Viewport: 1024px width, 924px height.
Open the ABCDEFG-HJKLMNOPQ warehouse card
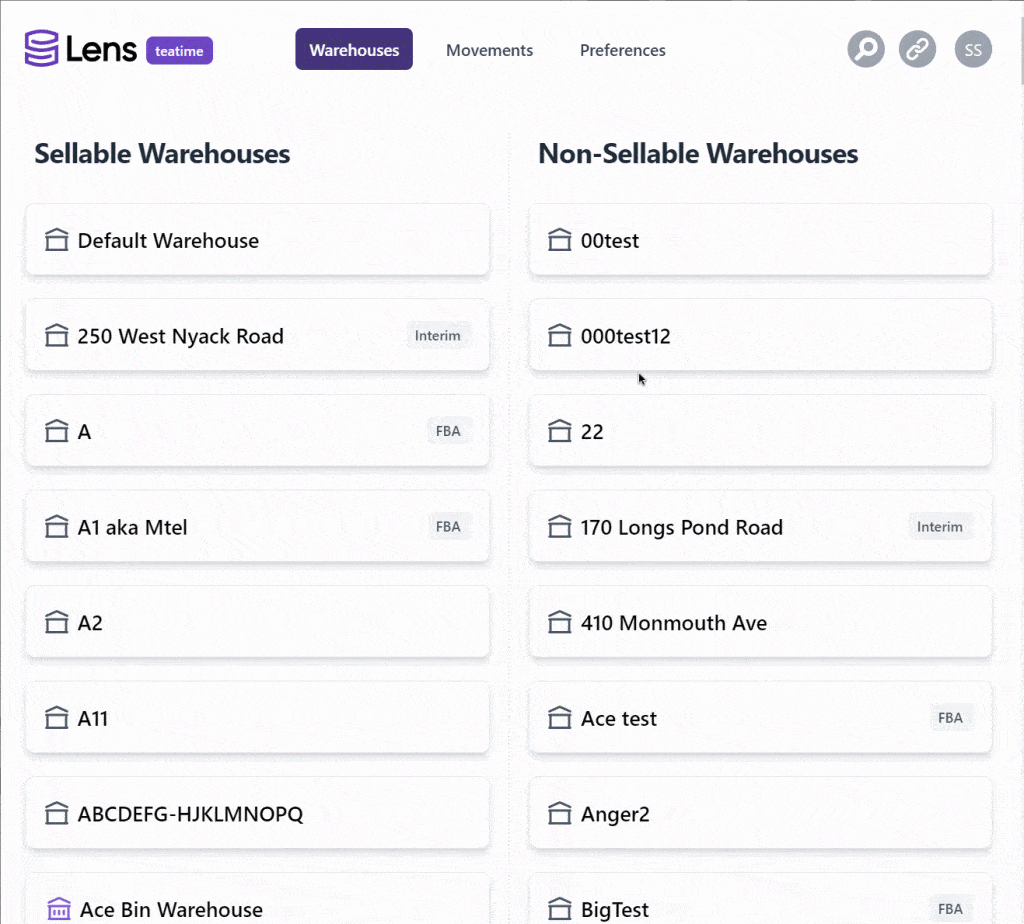(x=257, y=814)
